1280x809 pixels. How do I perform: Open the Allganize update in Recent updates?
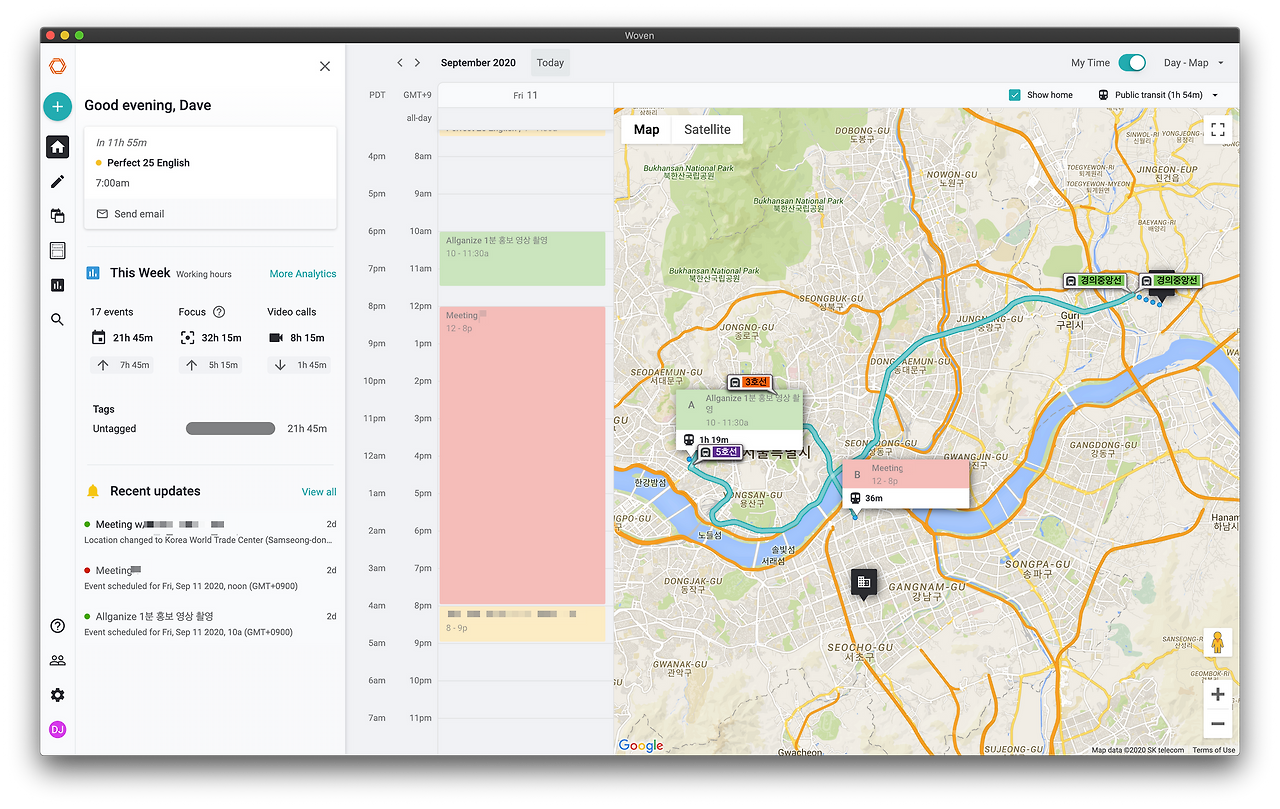(210, 624)
